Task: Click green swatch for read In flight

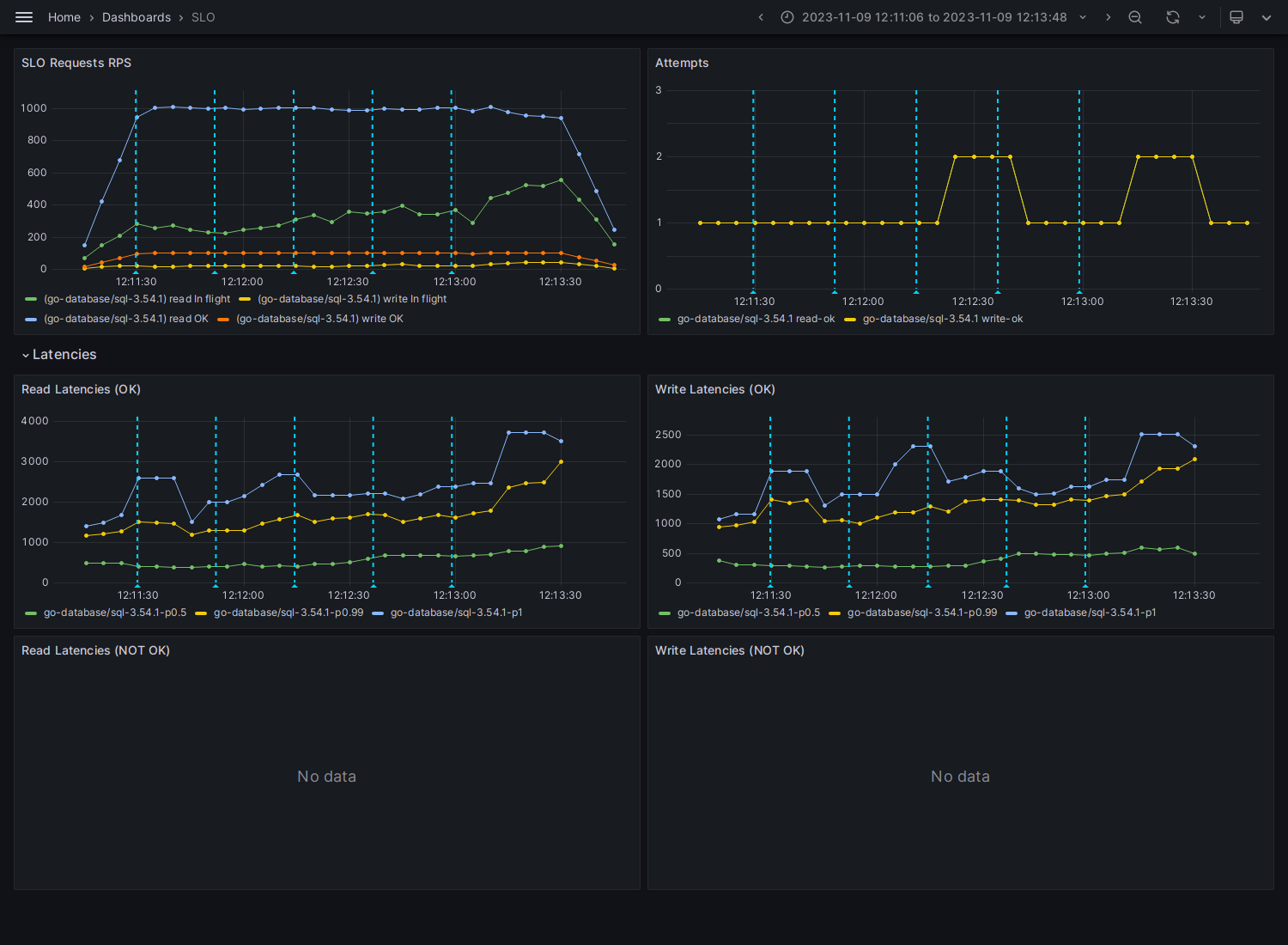Action: (x=32, y=300)
